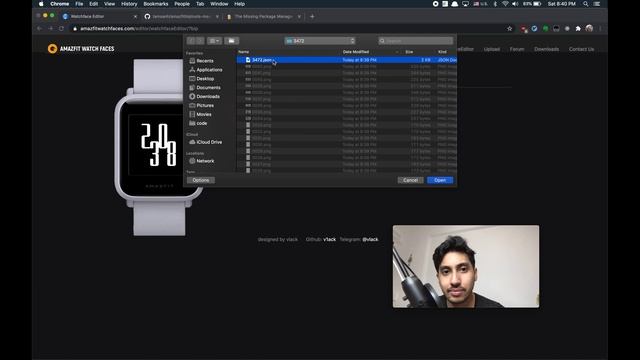640x360 pixels.
Task: Click the Options button in the dialog
Action: point(201,180)
